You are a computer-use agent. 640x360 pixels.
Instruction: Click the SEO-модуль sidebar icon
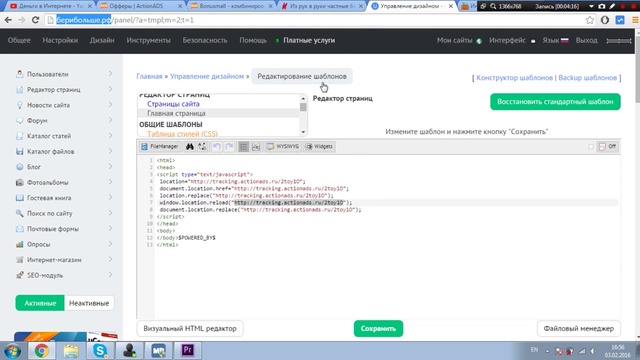pos(19,275)
